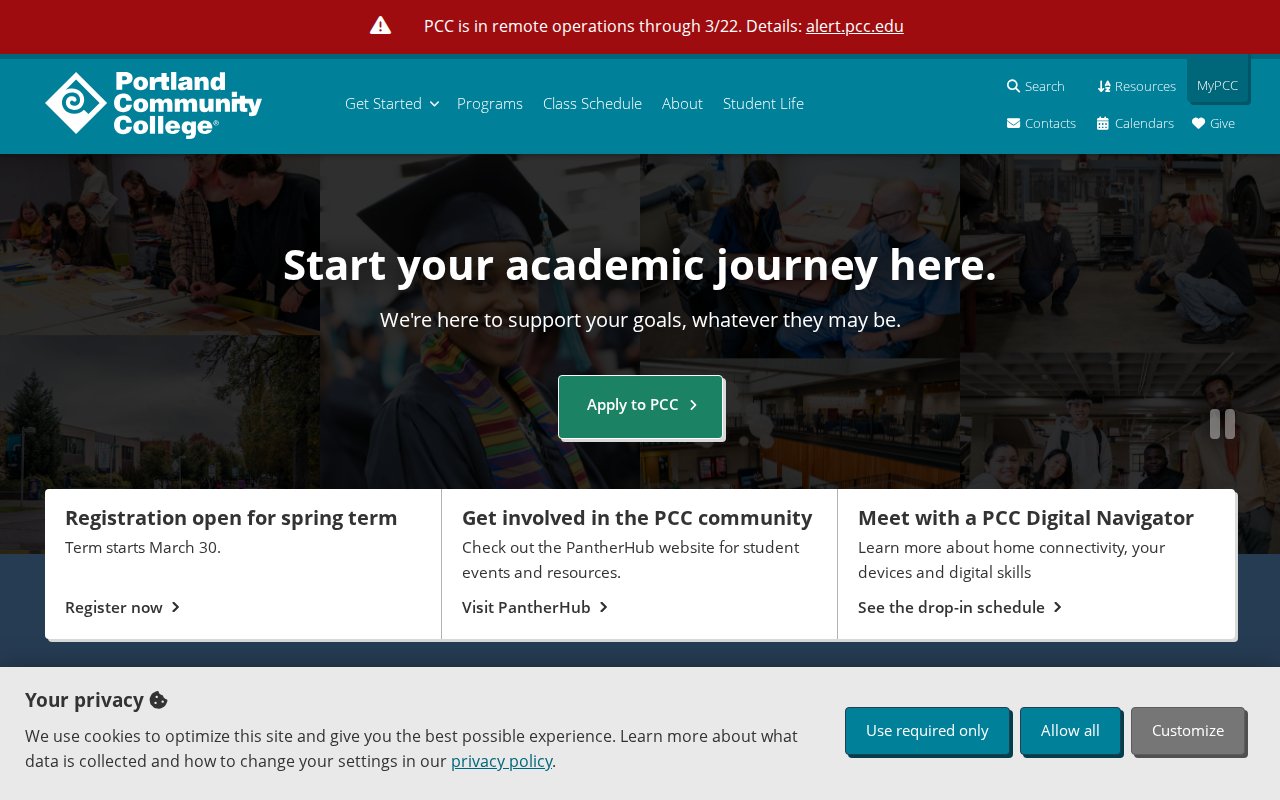Click the Contacts envelope icon
This screenshot has height=800, width=1280.
tap(1013, 123)
